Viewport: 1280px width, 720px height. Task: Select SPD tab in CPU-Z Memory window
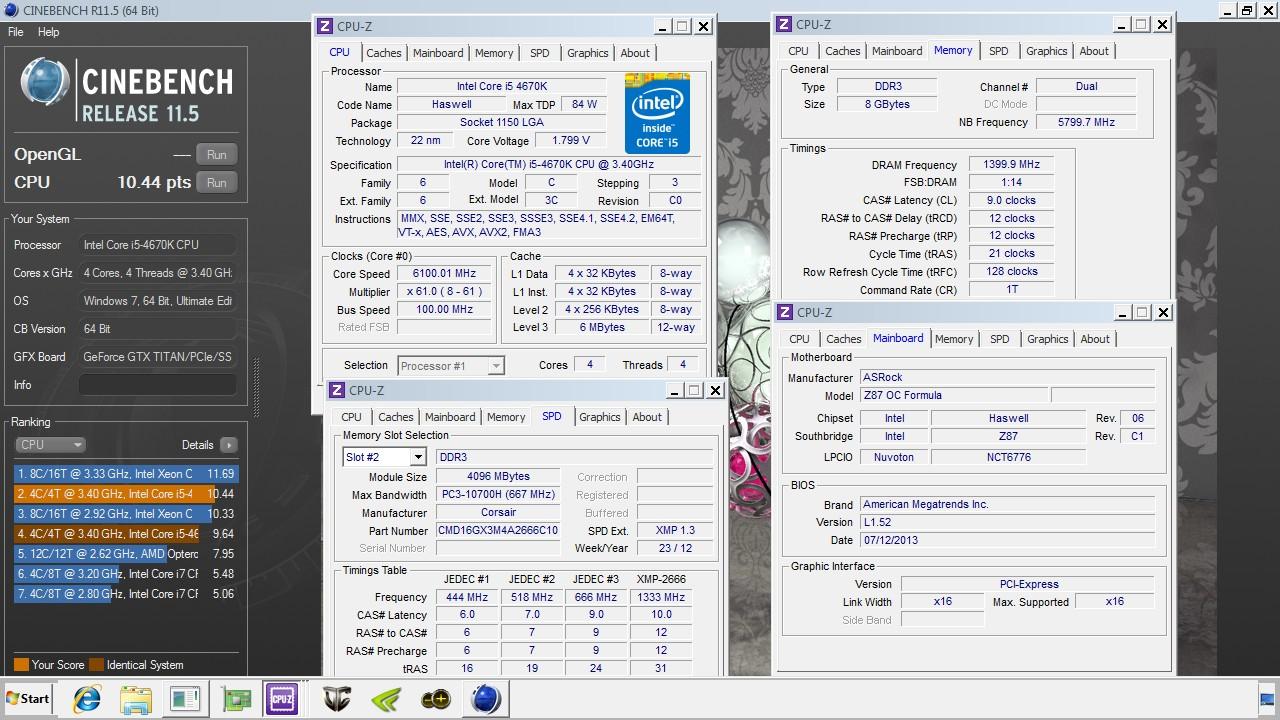point(998,51)
